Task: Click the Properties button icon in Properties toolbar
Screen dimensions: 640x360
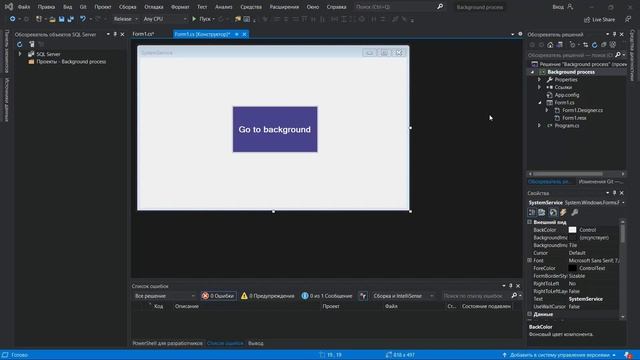Action: pos(553,212)
